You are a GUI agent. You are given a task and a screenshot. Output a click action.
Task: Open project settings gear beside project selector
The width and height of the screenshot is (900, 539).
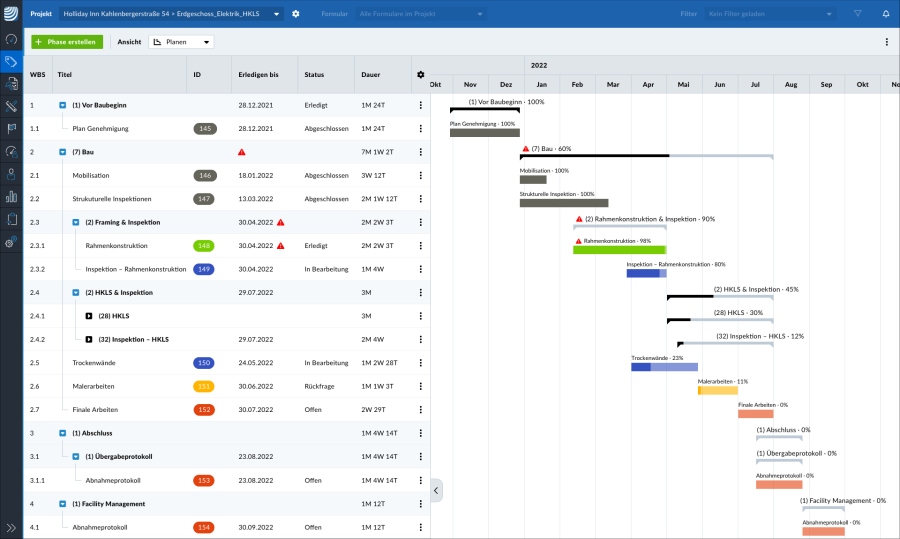(x=295, y=14)
